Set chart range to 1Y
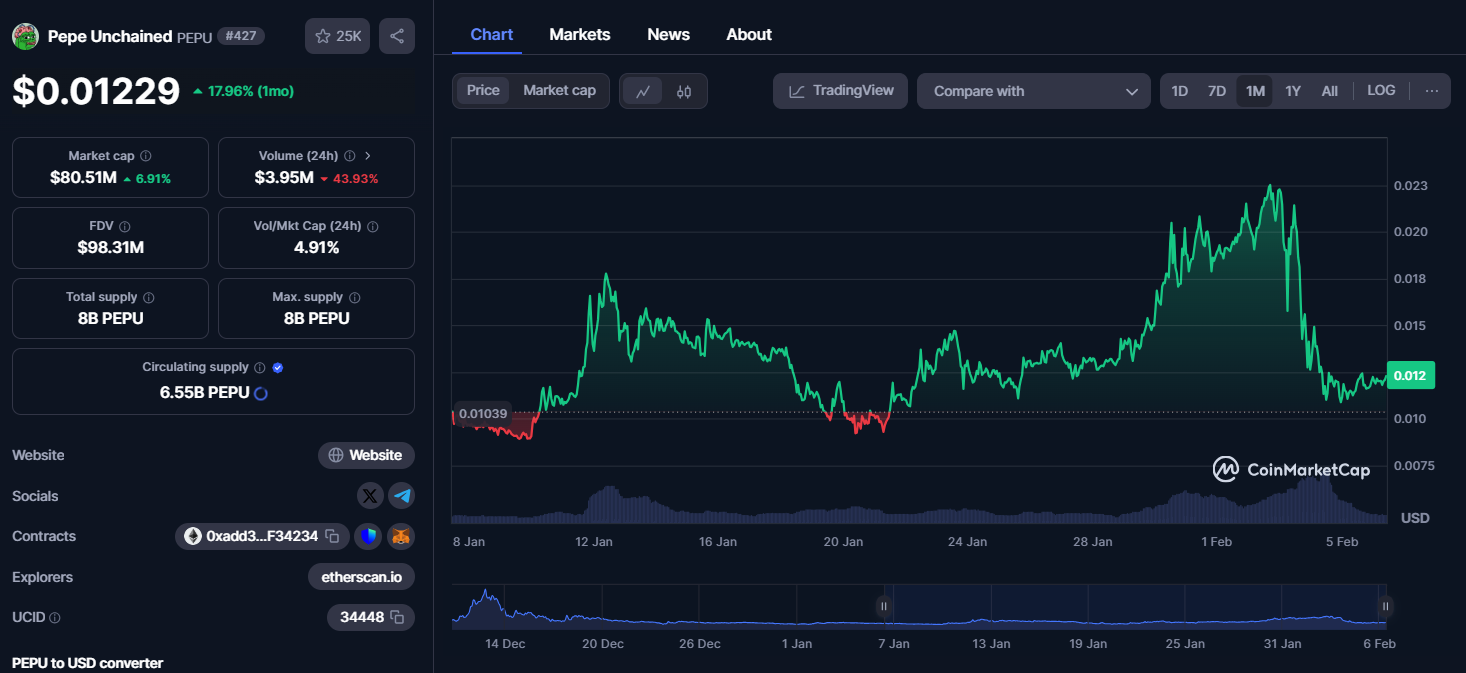1466x673 pixels. pos(1293,91)
